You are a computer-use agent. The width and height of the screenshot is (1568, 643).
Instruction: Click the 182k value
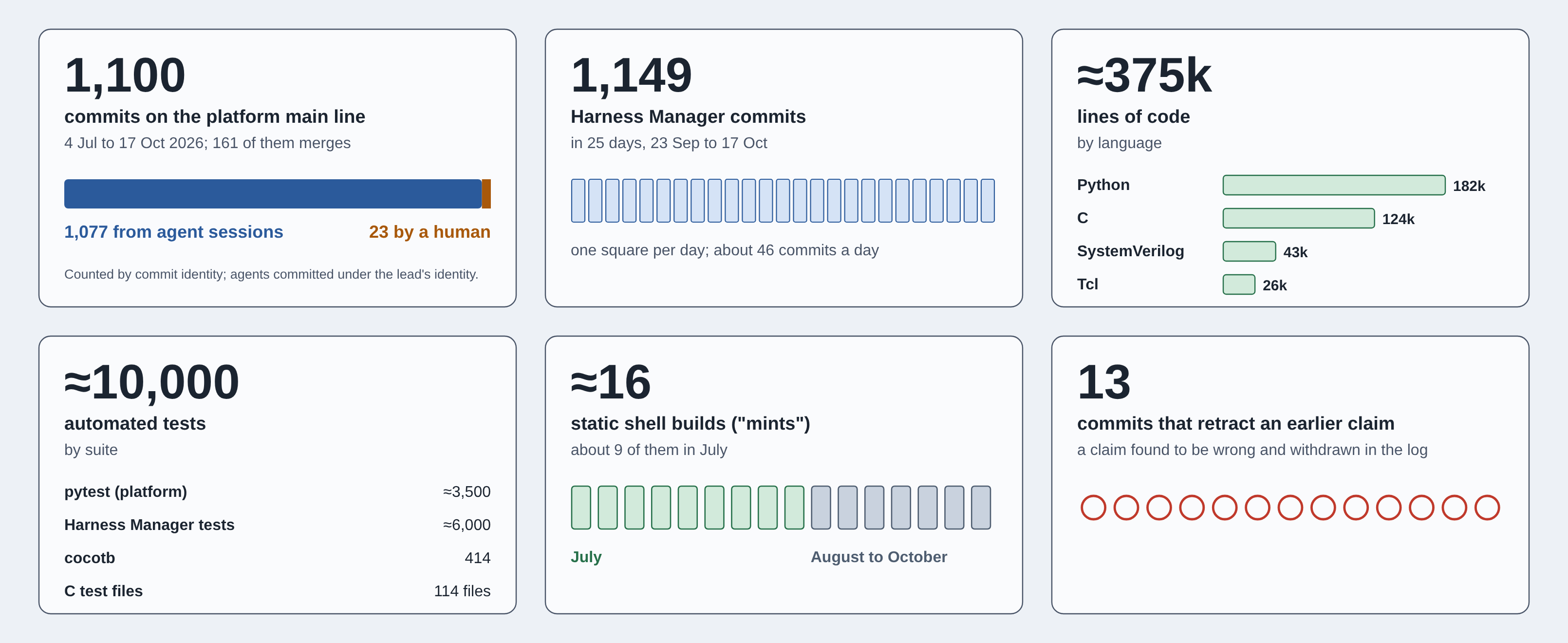pos(1469,186)
